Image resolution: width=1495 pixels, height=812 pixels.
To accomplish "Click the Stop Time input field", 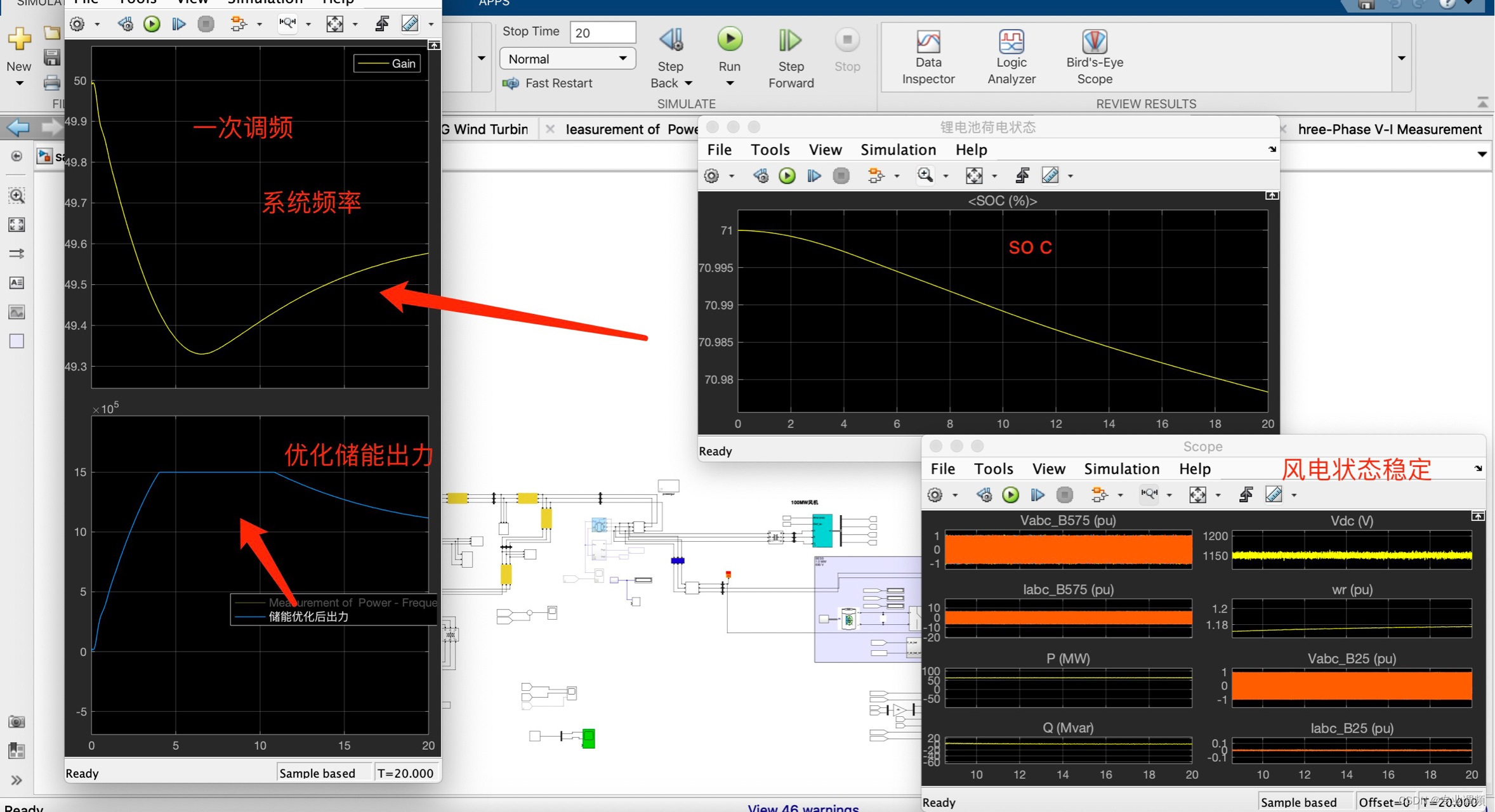I will point(602,32).
